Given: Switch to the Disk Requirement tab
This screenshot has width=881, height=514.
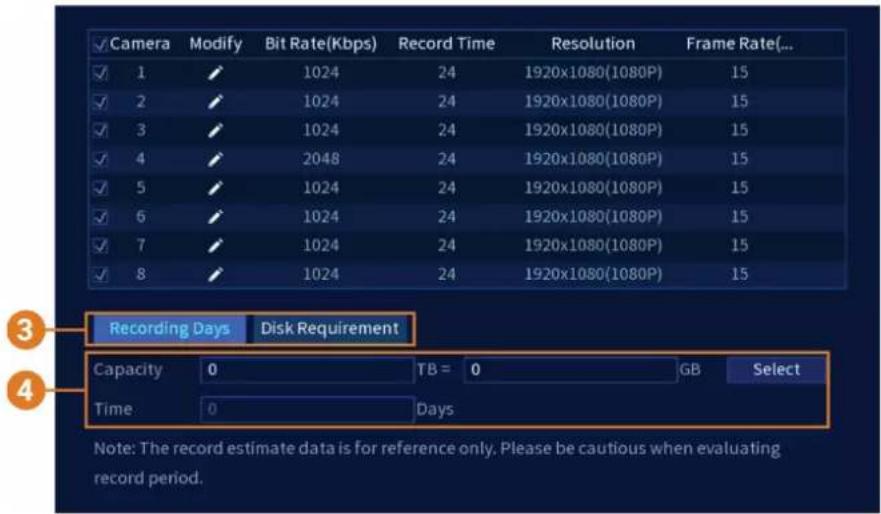Looking at the screenshot, I should (330, 329).
